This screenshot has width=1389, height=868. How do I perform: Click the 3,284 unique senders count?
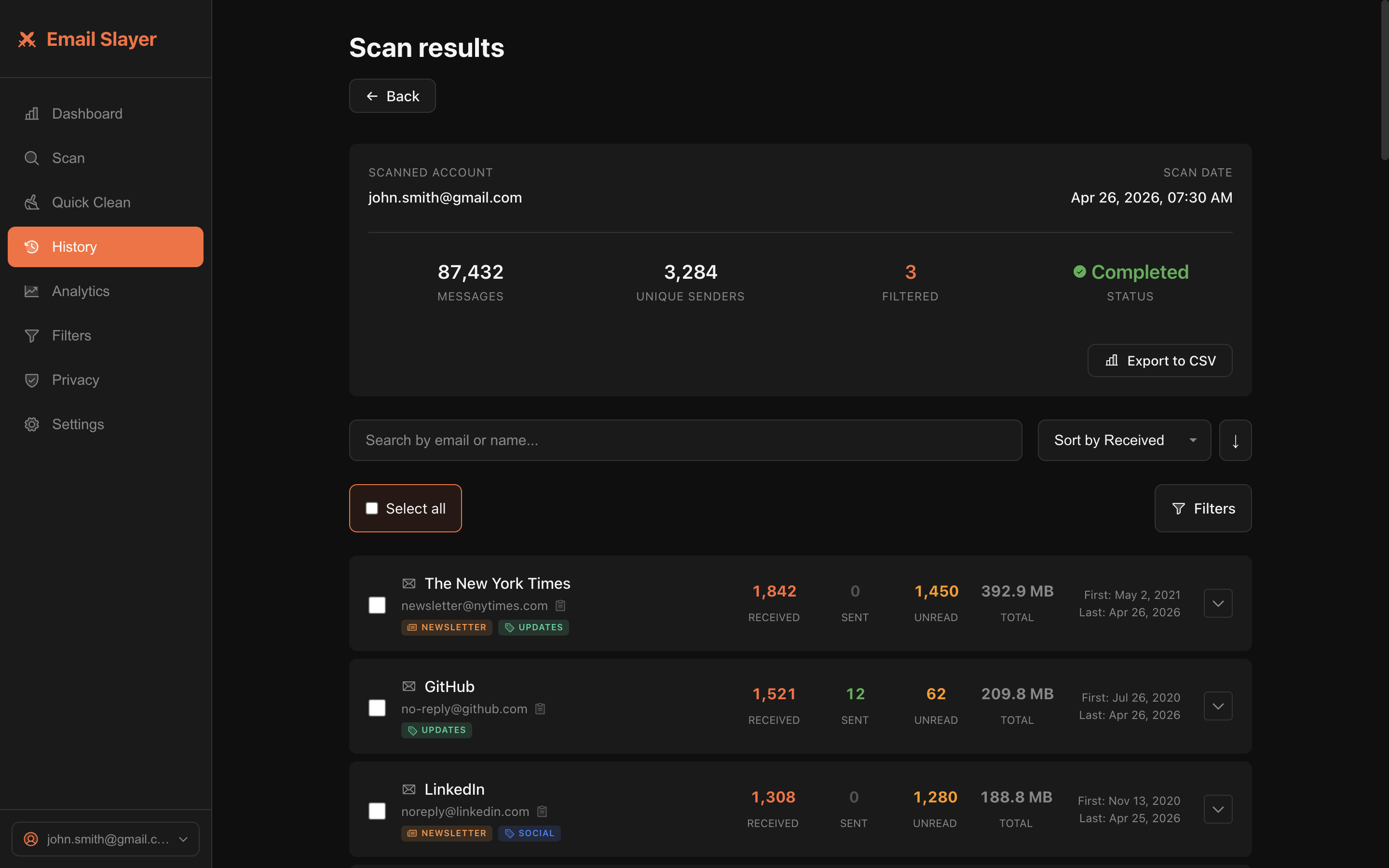[691, 272]
